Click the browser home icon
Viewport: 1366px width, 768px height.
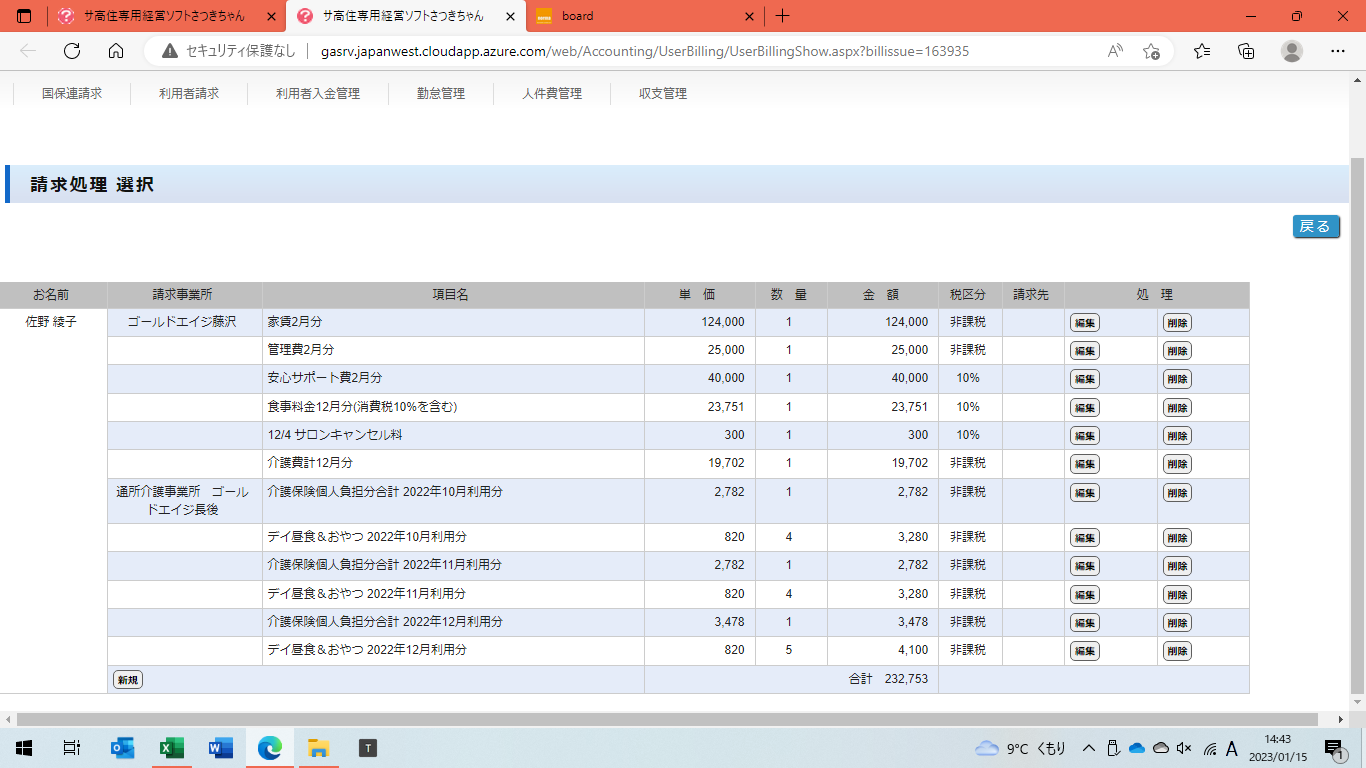(116, 51)
